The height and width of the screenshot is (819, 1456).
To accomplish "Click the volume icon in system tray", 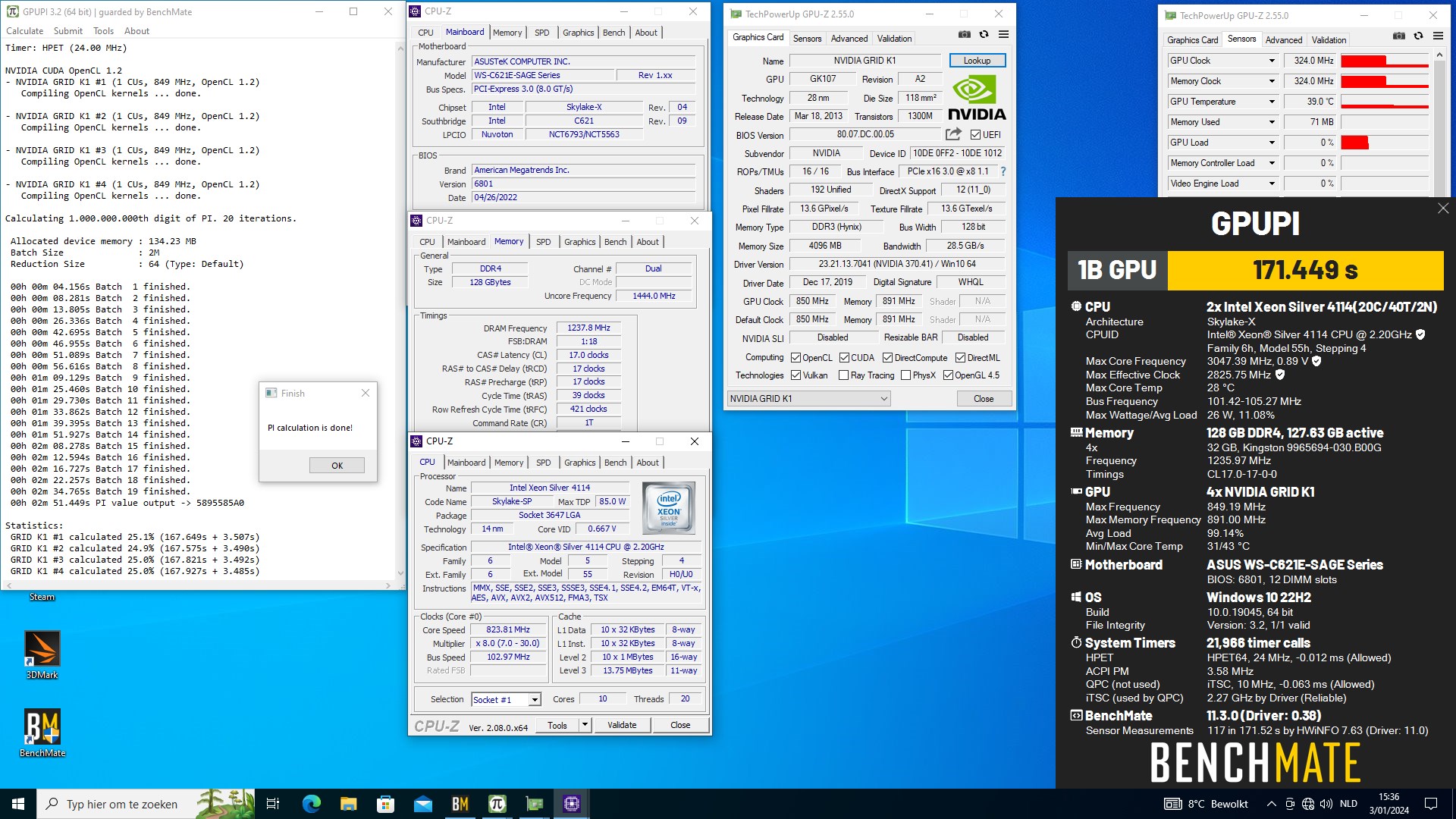I will (1326, 804).
